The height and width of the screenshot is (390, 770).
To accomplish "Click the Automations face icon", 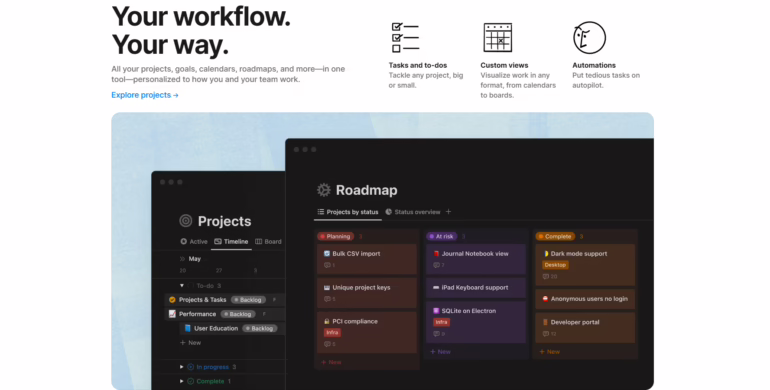I will pyautogui.click(x=589, y=37).
